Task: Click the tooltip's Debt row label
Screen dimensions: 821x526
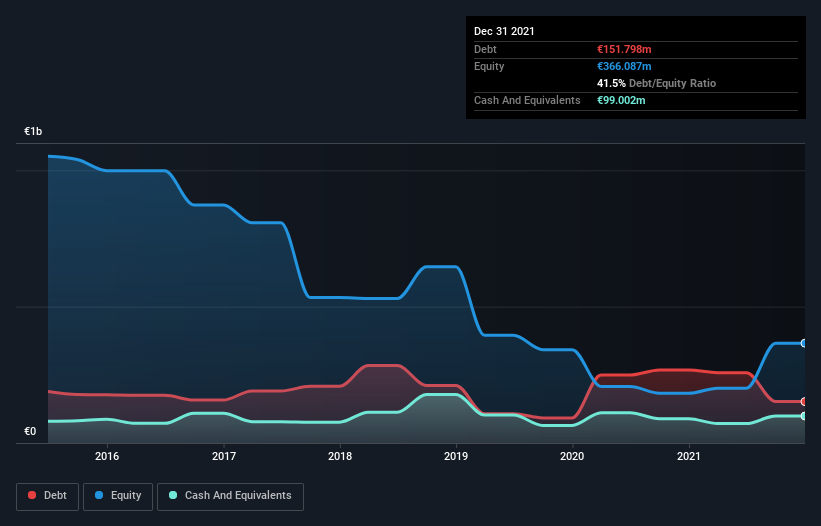Action: [485, 49]
